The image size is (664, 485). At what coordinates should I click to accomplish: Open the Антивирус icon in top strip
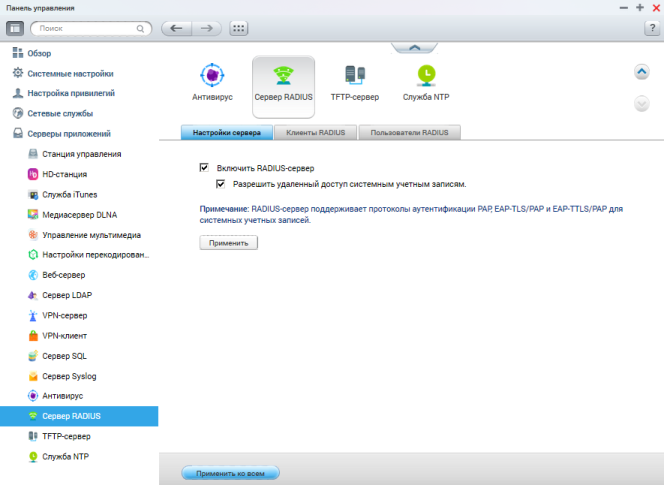[212, 83]
